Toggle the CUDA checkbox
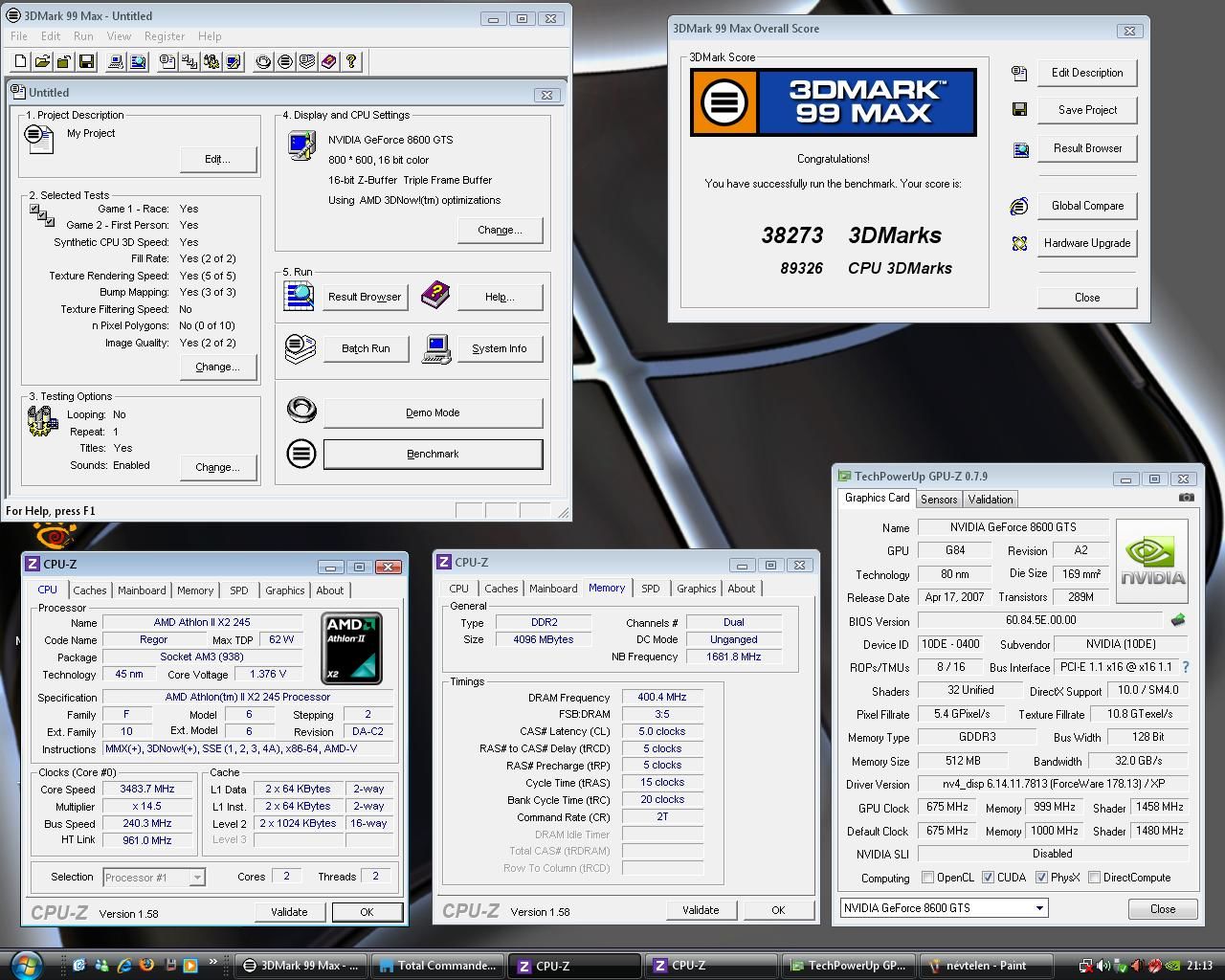 point(988,878)
